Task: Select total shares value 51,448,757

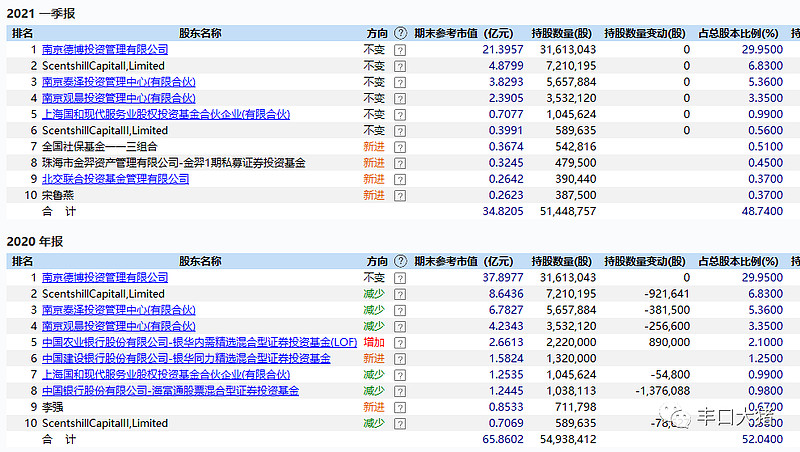Action: click(568, 211)
